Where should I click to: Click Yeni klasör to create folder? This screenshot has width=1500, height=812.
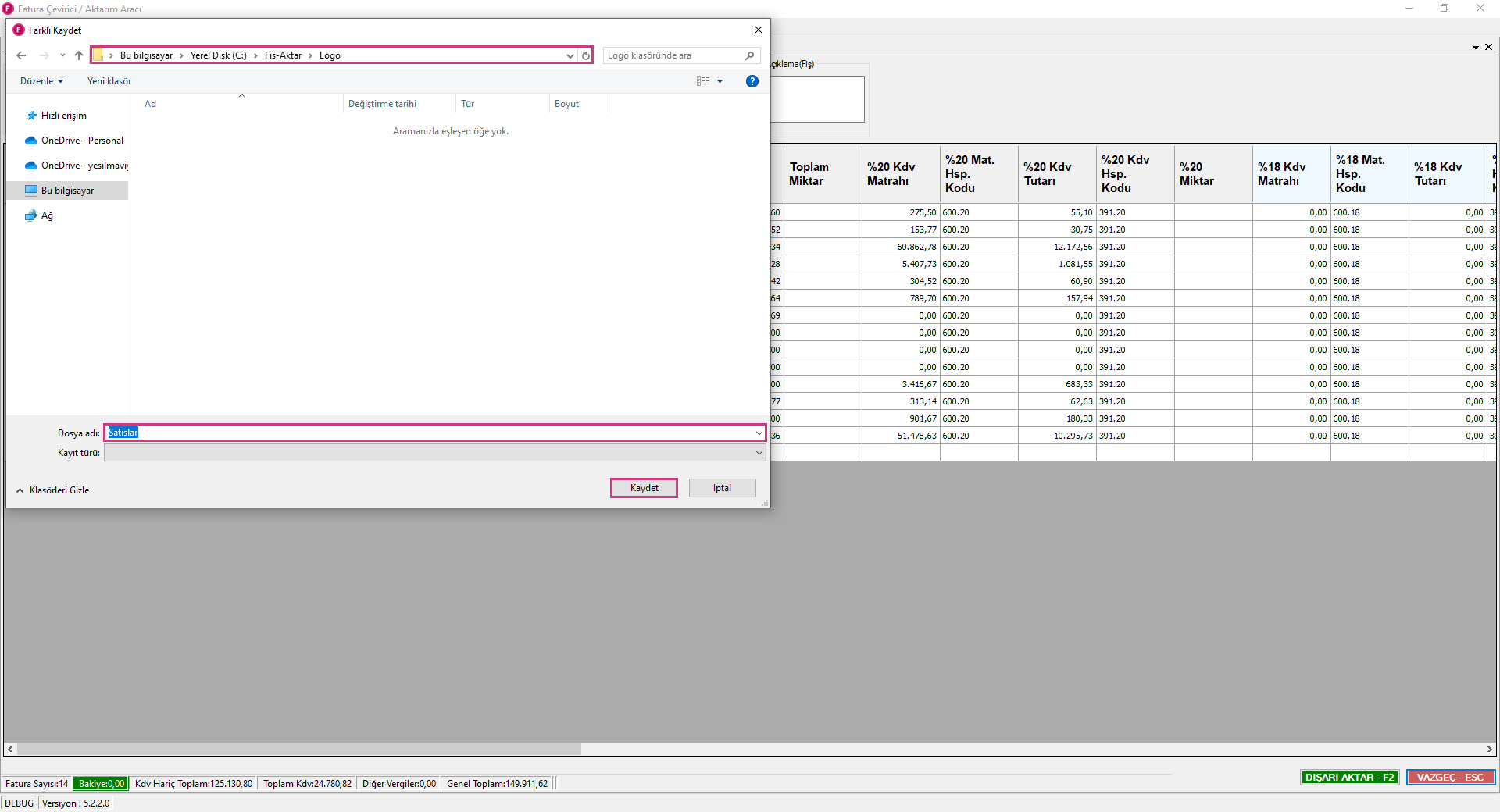[x=109, y=81]
